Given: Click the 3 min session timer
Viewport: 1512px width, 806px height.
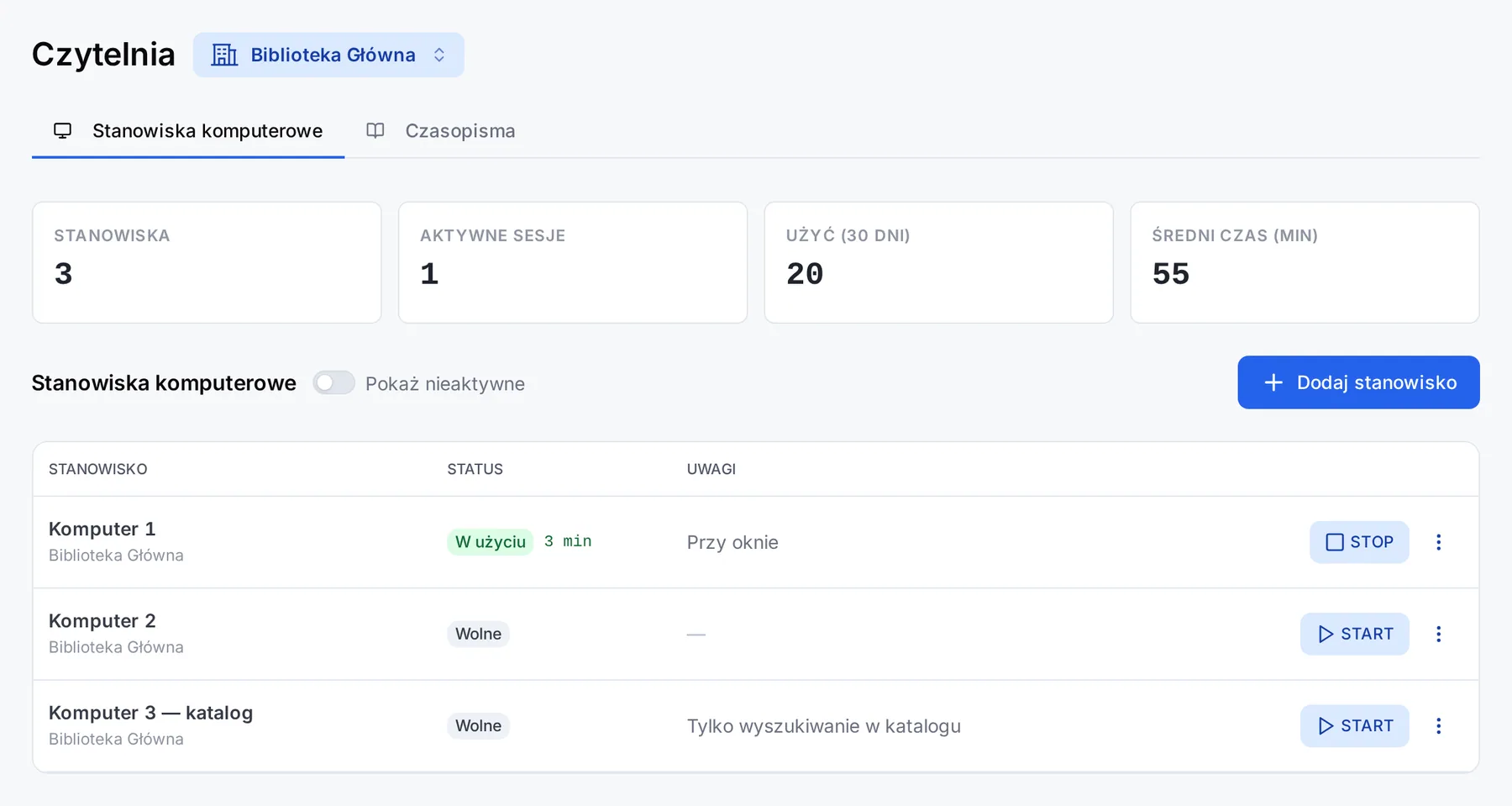Looking at the screenshot, I should tap(568, 541).
